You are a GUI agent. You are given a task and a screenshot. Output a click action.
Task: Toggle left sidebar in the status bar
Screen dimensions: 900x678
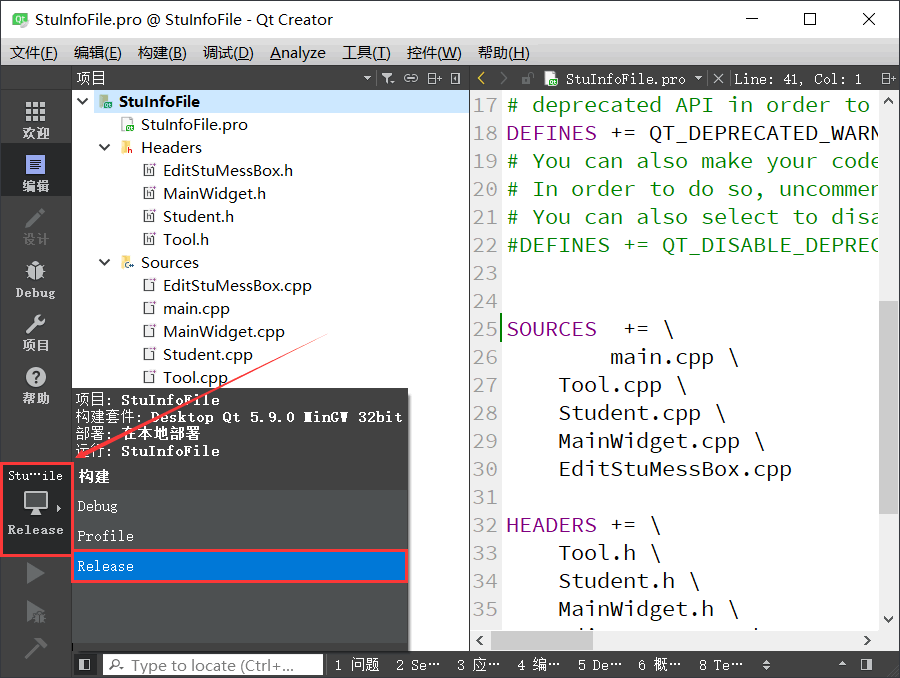pos(84,665)
